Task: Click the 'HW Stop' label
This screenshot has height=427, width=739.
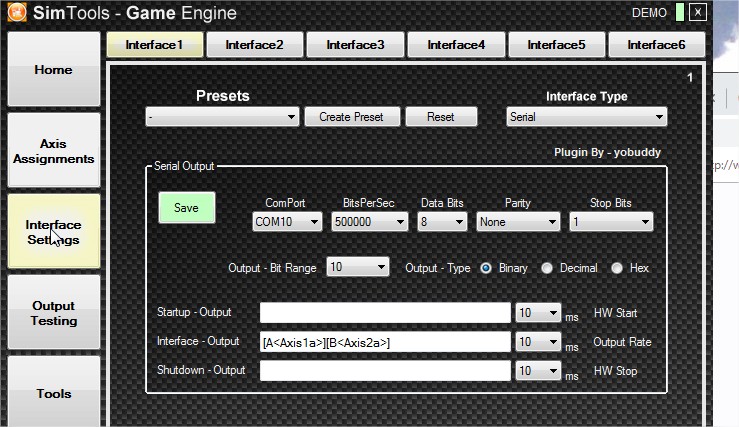Action: [x=615, y=371]
